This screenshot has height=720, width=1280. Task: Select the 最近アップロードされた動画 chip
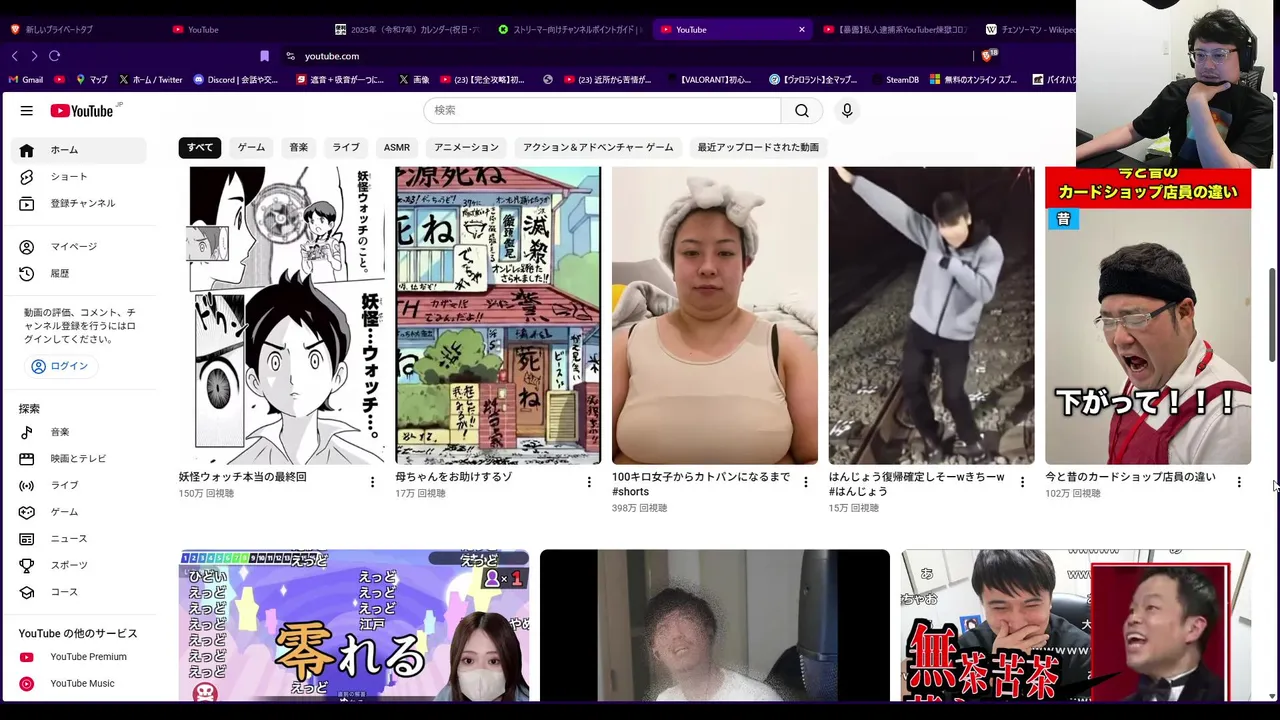(x=758, y=147)
